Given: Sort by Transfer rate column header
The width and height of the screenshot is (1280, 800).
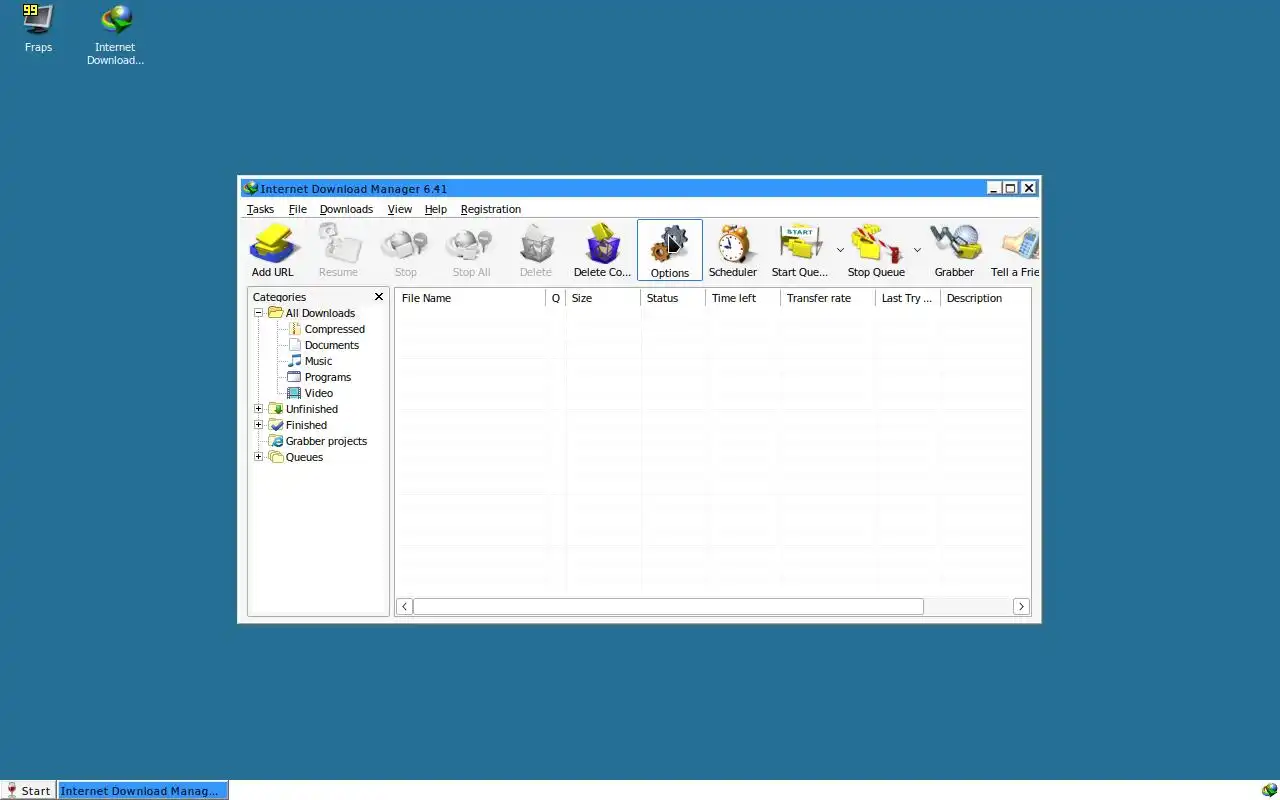Looking at the screenshot, I should (x=828, y=298).
